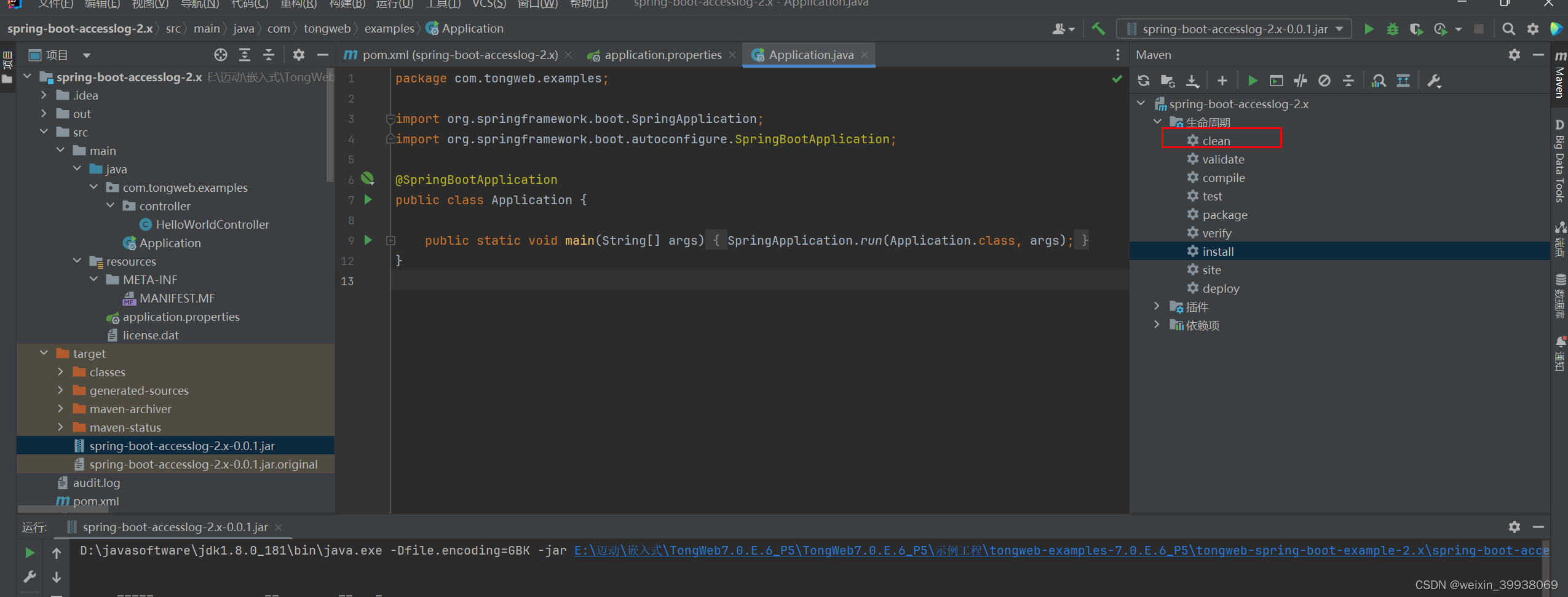Expand Maven 插件 node

(1157, 306)
